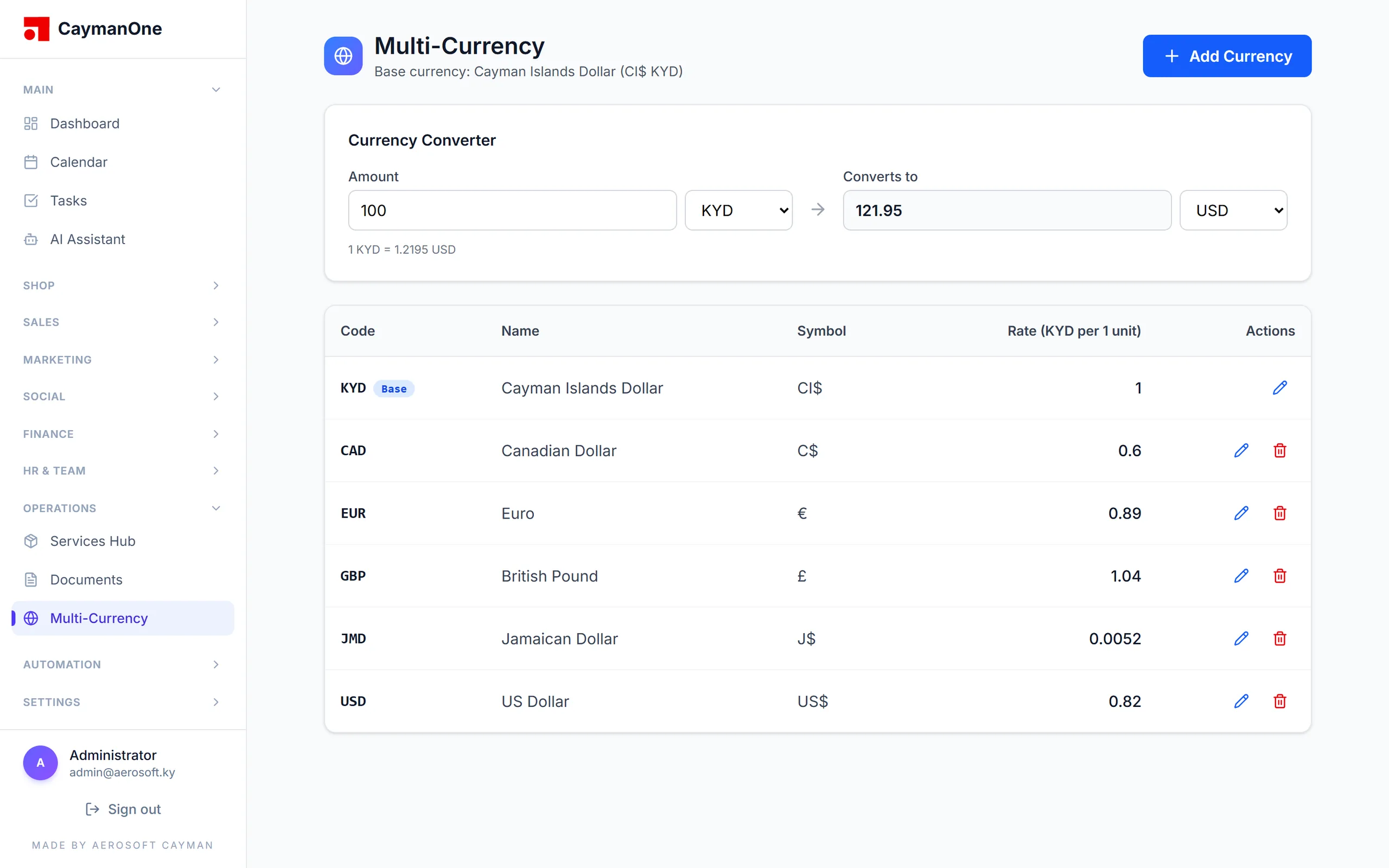Image resolution: width=1389 pixels, height=868 pixels.
Task: Click the 1.04 rate value
Action: click(x=1125, y=576)
